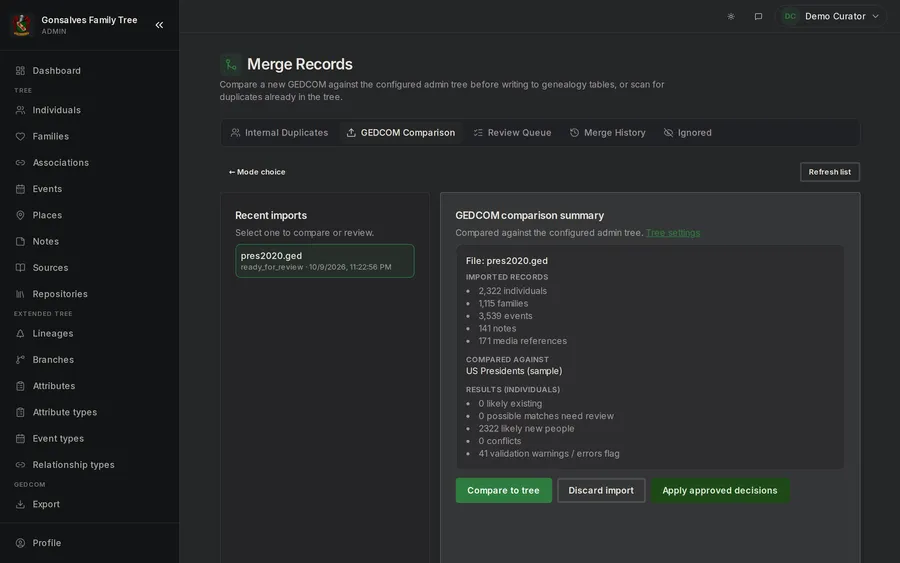Toggle light/dark theme sun icon
900x563 pixels.
(x=731, y=16)
